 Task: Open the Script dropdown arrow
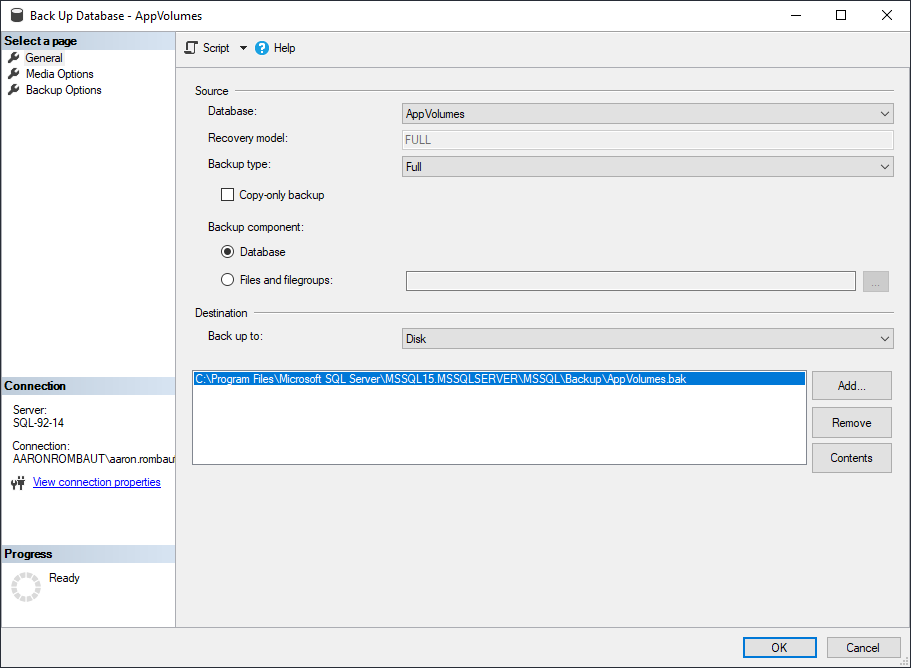click(x=243, y=48)
